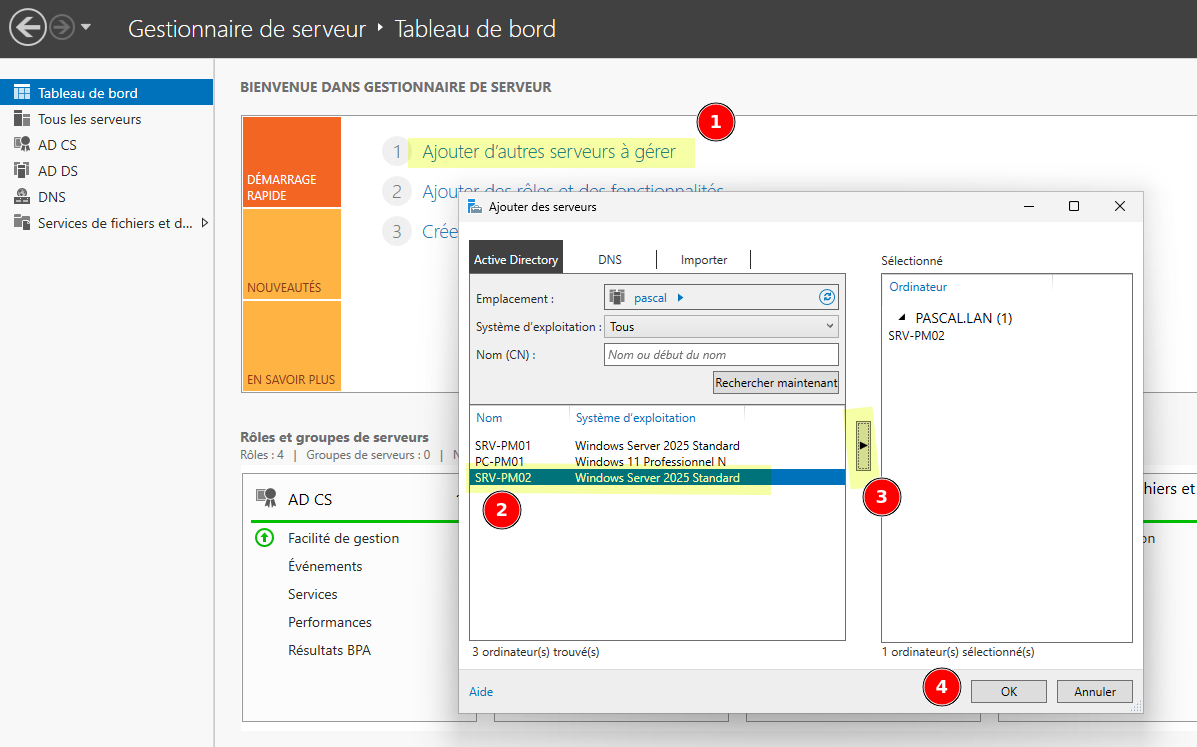
Task: Collapse the PASCAL.LAN group
Action: click(902, 318)
